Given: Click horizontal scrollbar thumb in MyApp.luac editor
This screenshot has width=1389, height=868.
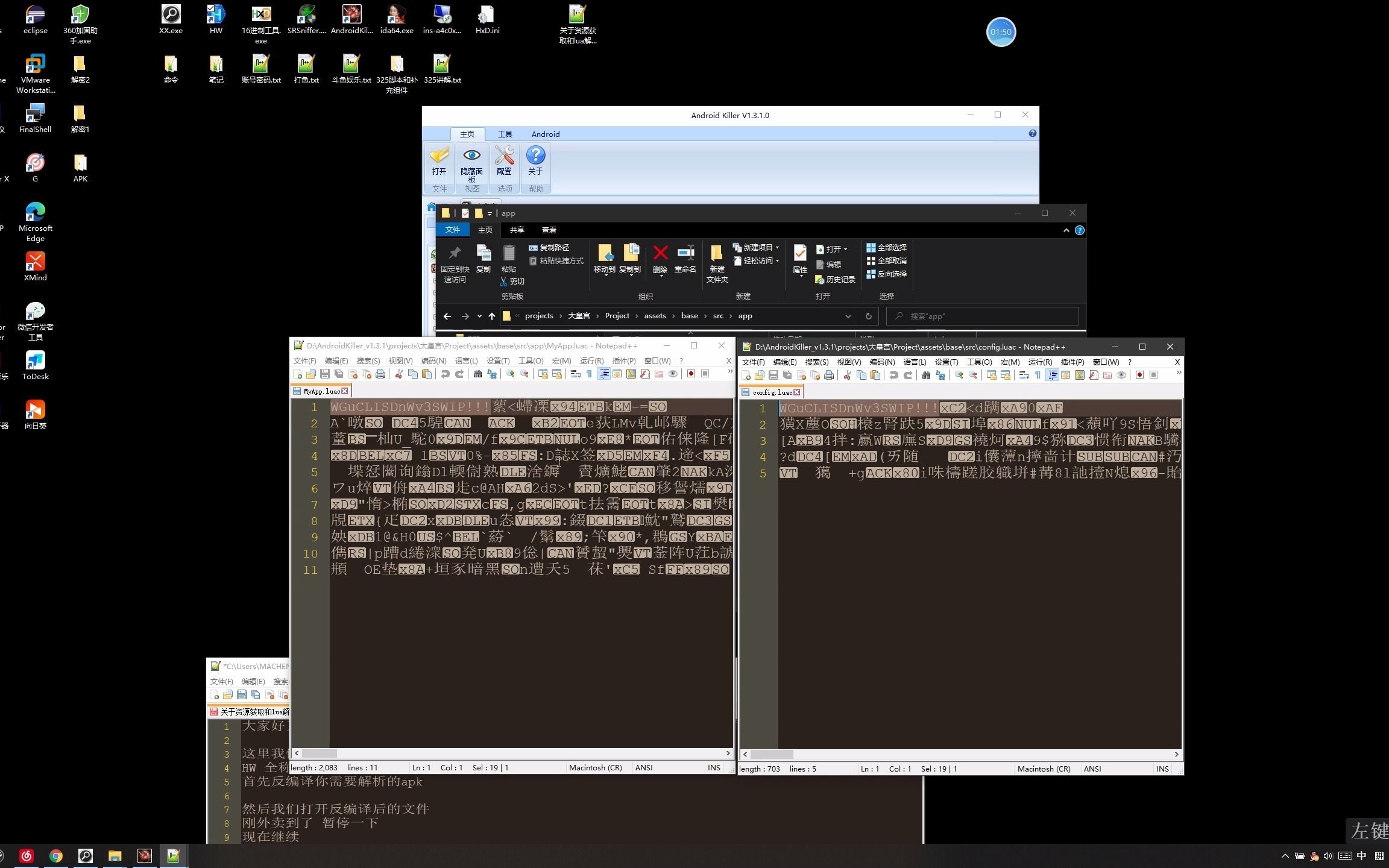Looking at the screenshot, I should tap(320, 753).
